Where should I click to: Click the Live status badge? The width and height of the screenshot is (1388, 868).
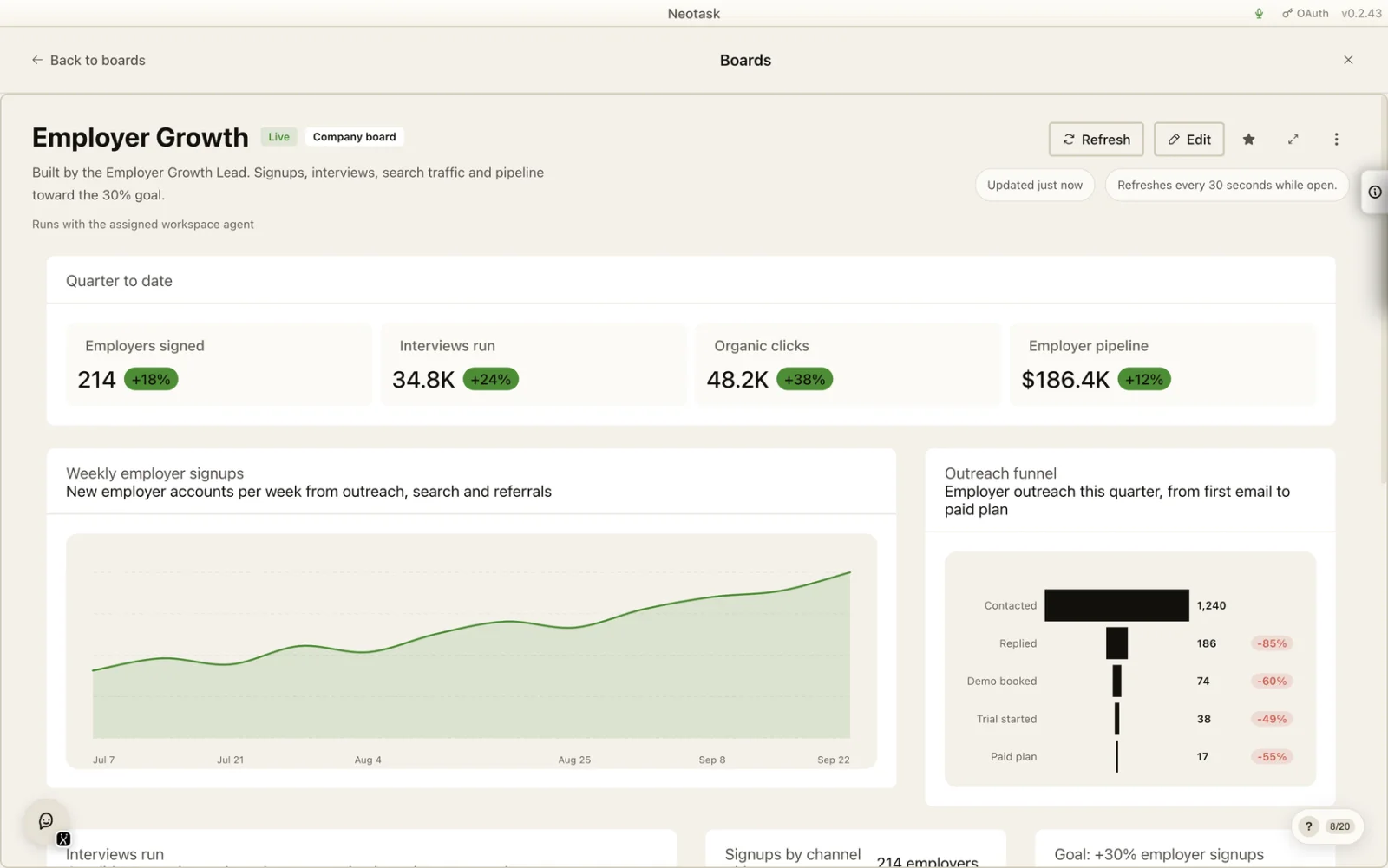pyautogui.click(x=278, y=137)
